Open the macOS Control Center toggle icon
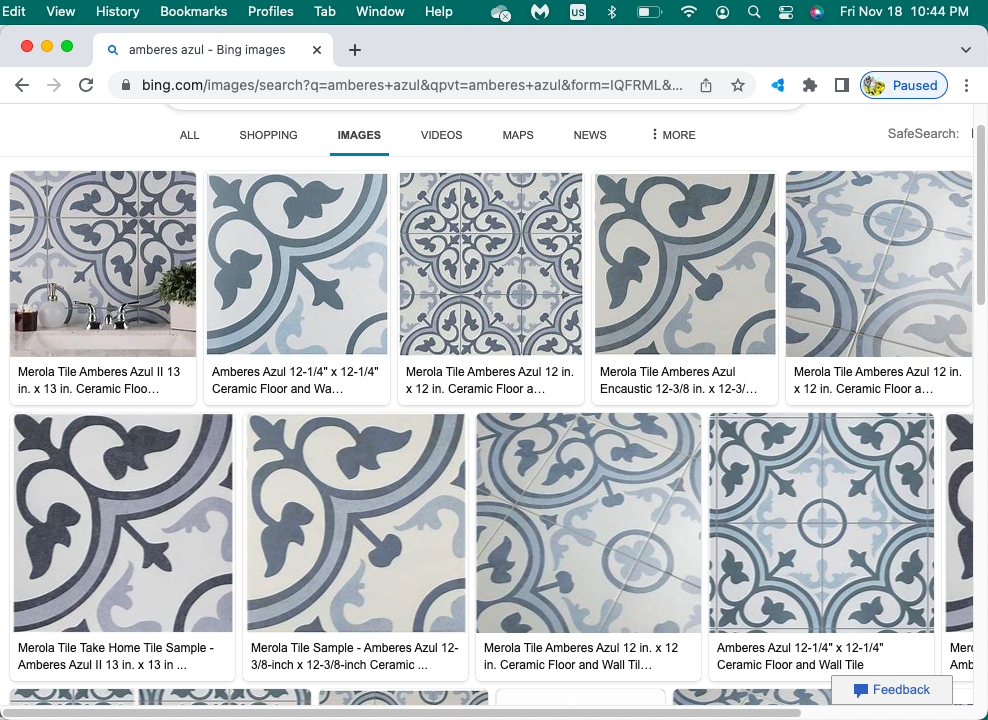Viewport: 988px width, 720px height. (785, 12)
